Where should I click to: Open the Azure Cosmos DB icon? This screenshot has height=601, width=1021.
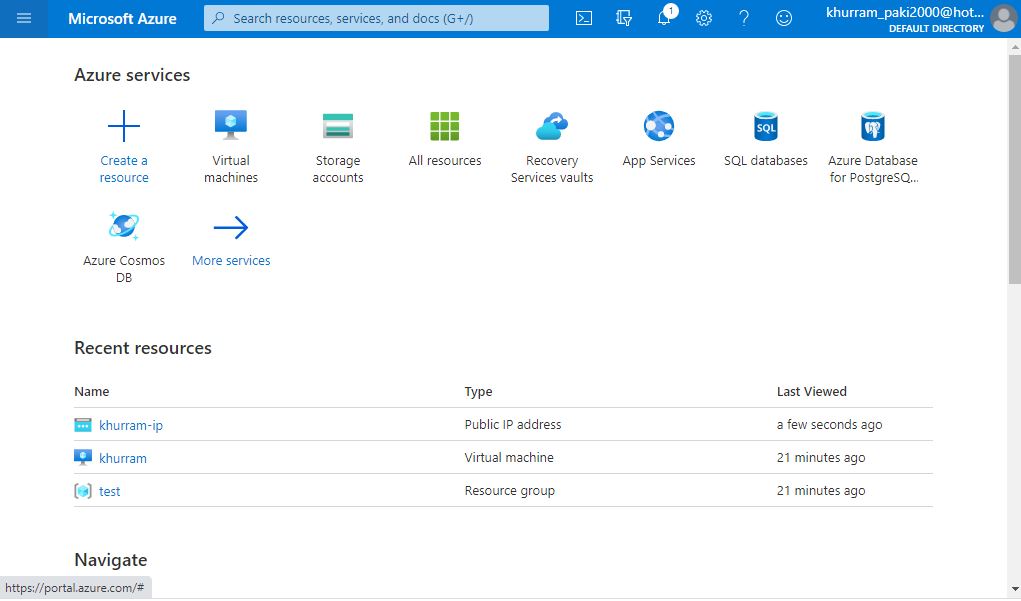124,226
